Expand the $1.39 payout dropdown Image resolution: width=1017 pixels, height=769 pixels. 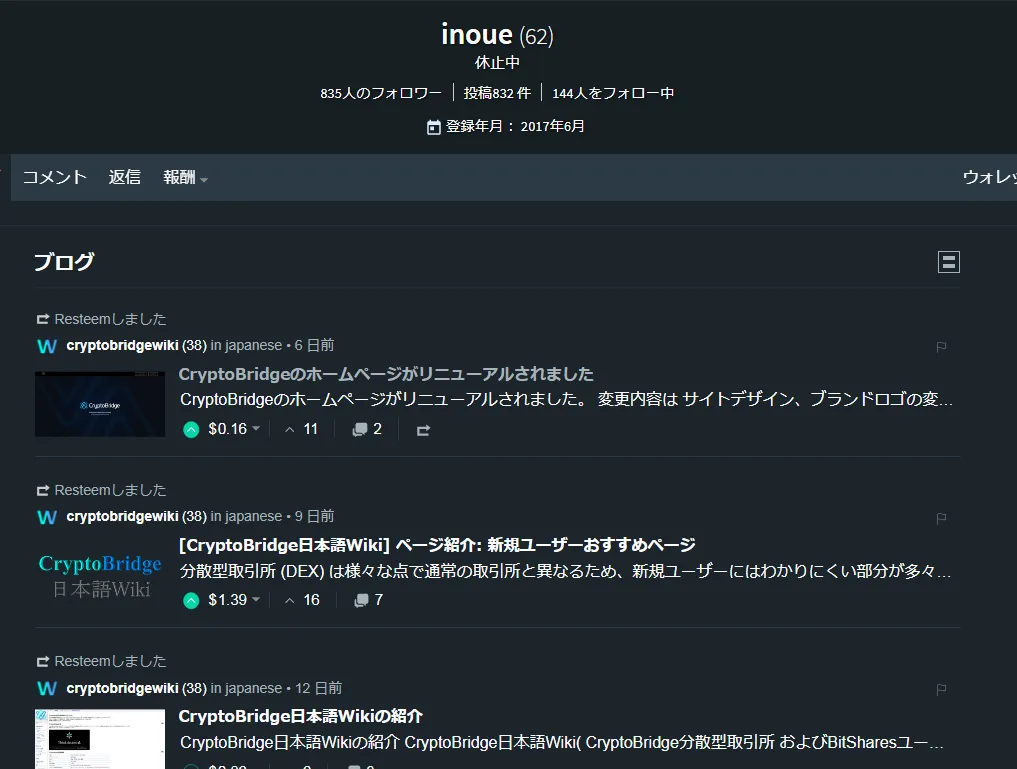point(256,600)
